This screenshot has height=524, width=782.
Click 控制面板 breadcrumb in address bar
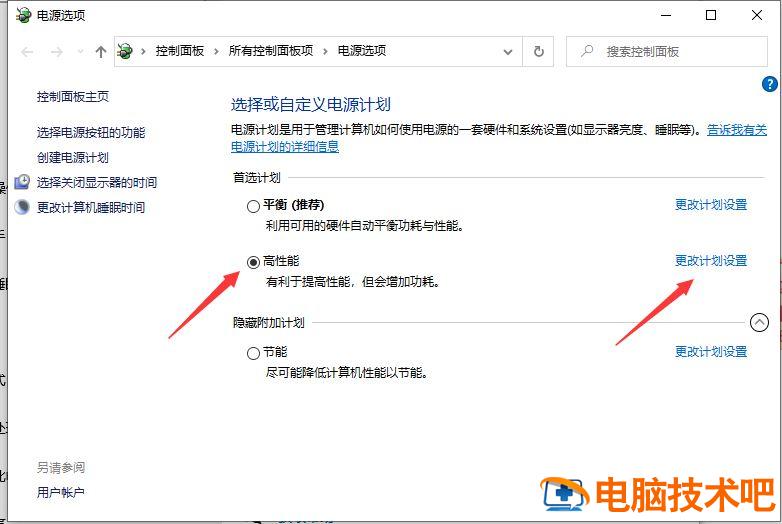click(x=180, y=51)
